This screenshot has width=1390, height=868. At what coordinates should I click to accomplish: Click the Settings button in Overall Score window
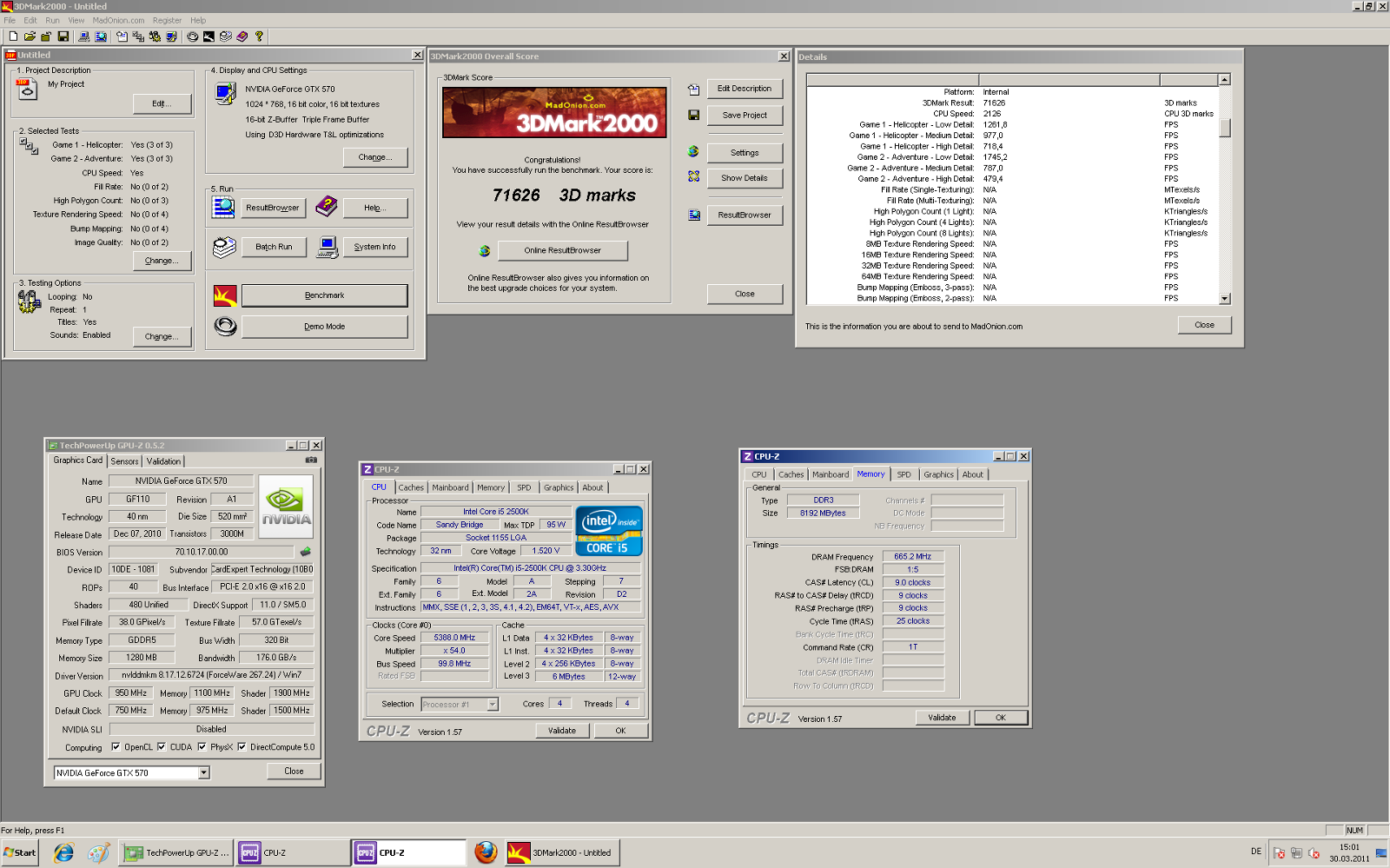coord(745,152)
